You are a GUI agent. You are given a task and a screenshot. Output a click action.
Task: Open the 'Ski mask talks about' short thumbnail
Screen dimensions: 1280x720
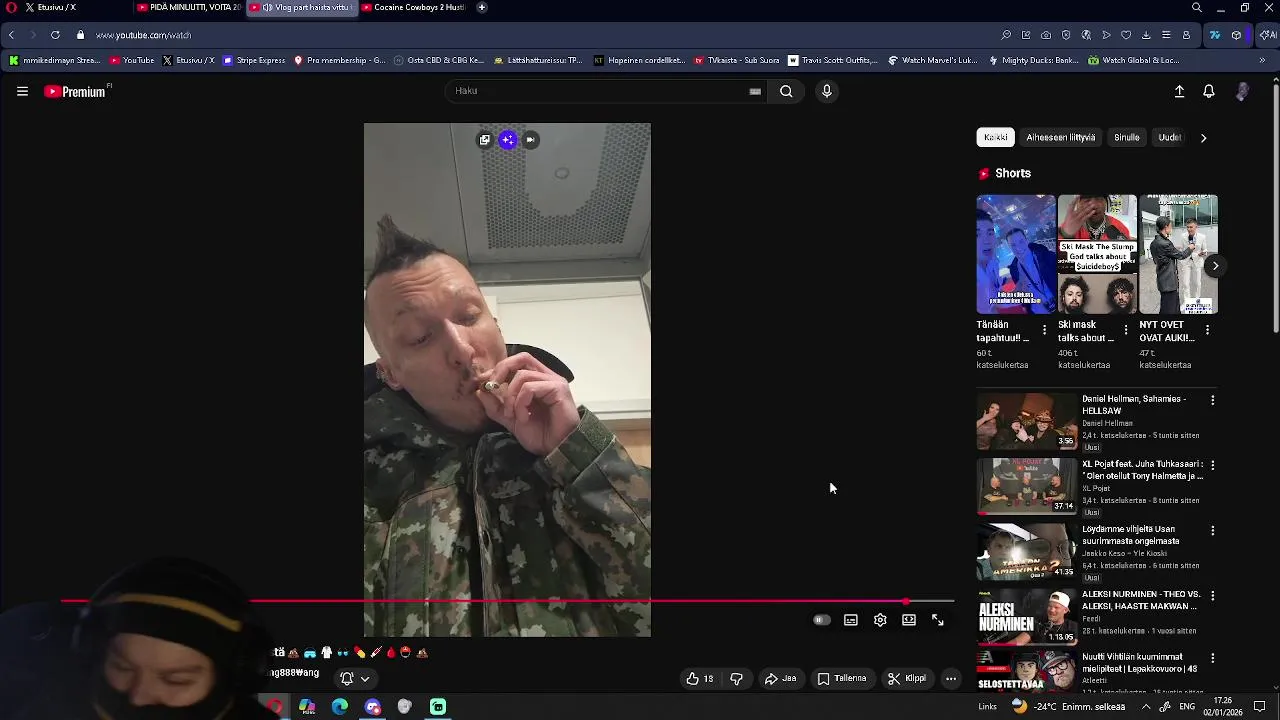1097,254
